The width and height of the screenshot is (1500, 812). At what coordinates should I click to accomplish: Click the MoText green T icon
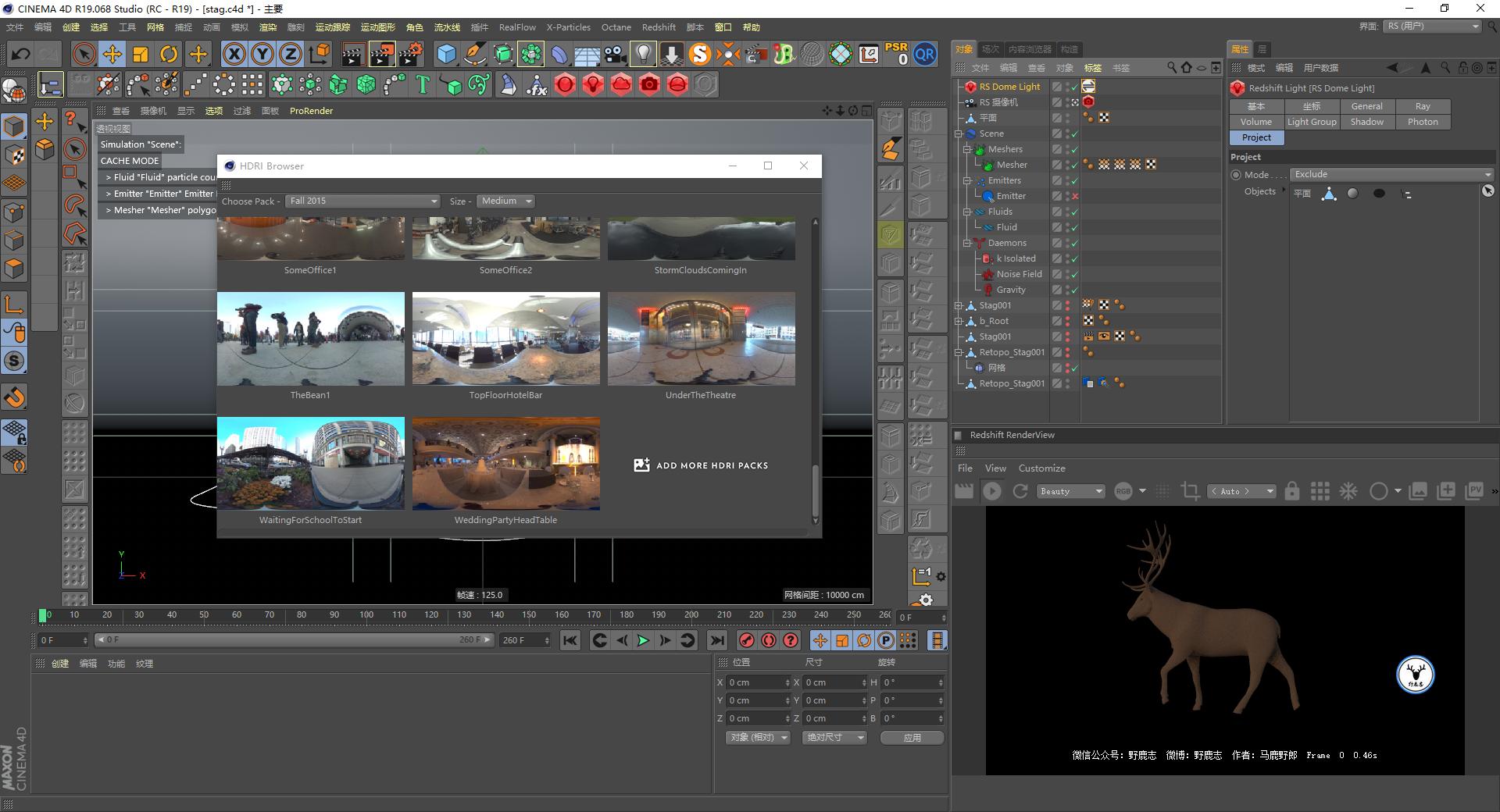[423, 84]
